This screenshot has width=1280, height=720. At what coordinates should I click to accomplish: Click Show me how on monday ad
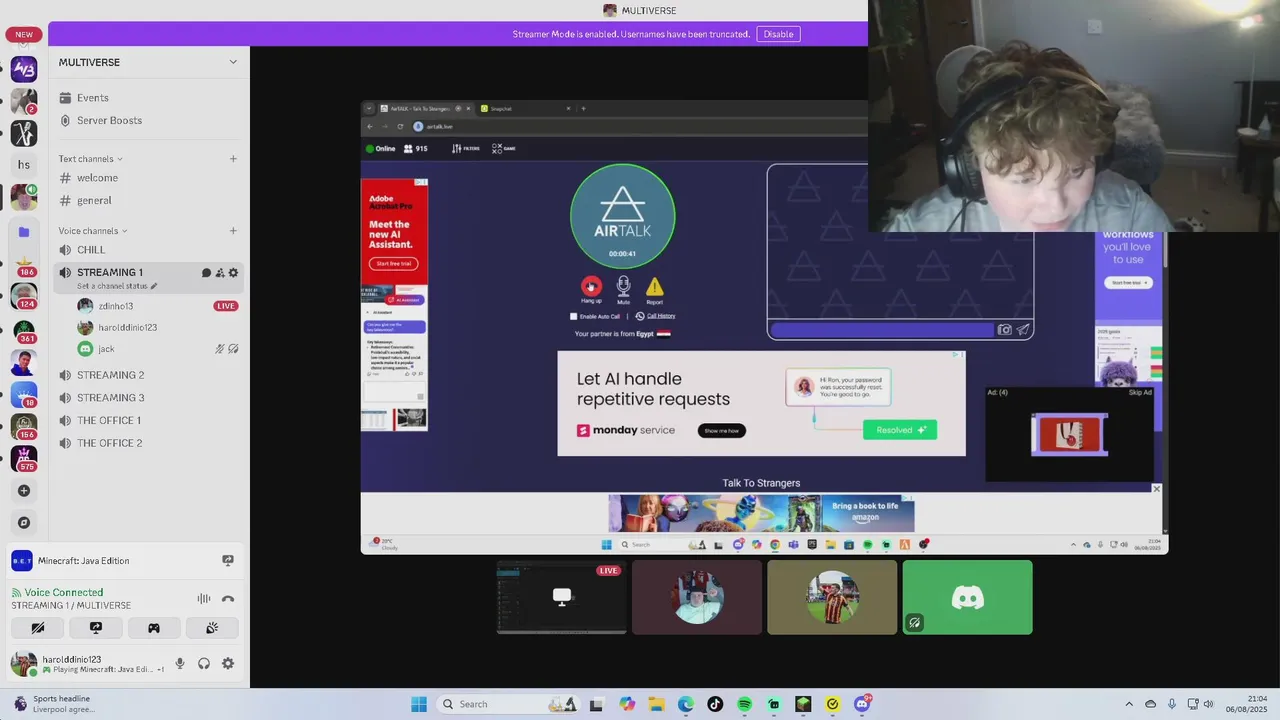coord(721,431)
